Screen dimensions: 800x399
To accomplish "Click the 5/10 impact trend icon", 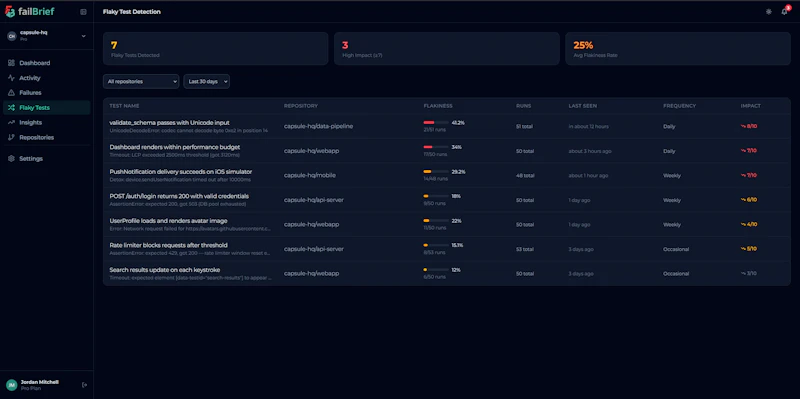I will [743, 249].
